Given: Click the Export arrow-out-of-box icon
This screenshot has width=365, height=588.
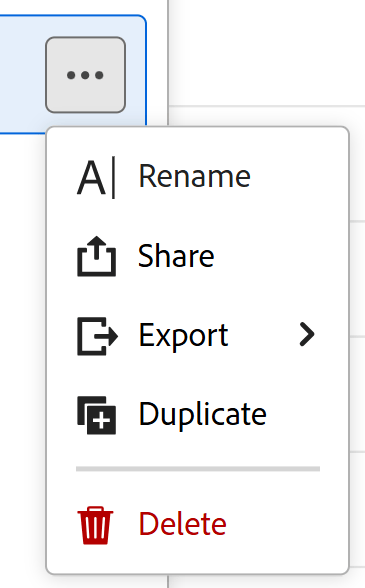Looking at the screenshot, I should coord(98,336).
